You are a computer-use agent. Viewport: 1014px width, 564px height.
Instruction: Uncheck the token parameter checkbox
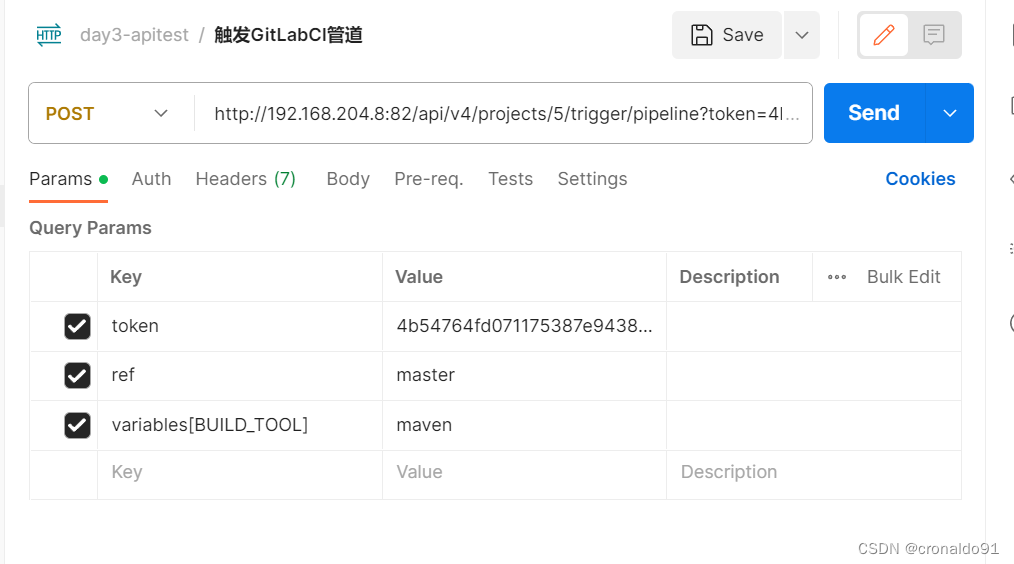[x=78, y=327]
